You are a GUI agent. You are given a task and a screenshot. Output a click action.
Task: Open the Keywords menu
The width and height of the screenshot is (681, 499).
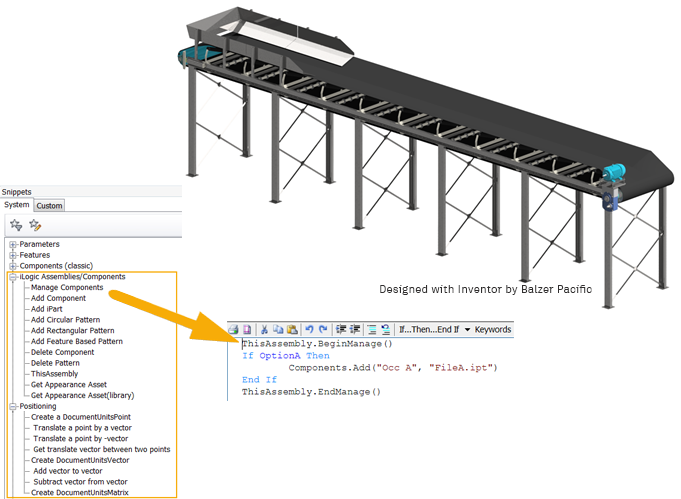493,330
